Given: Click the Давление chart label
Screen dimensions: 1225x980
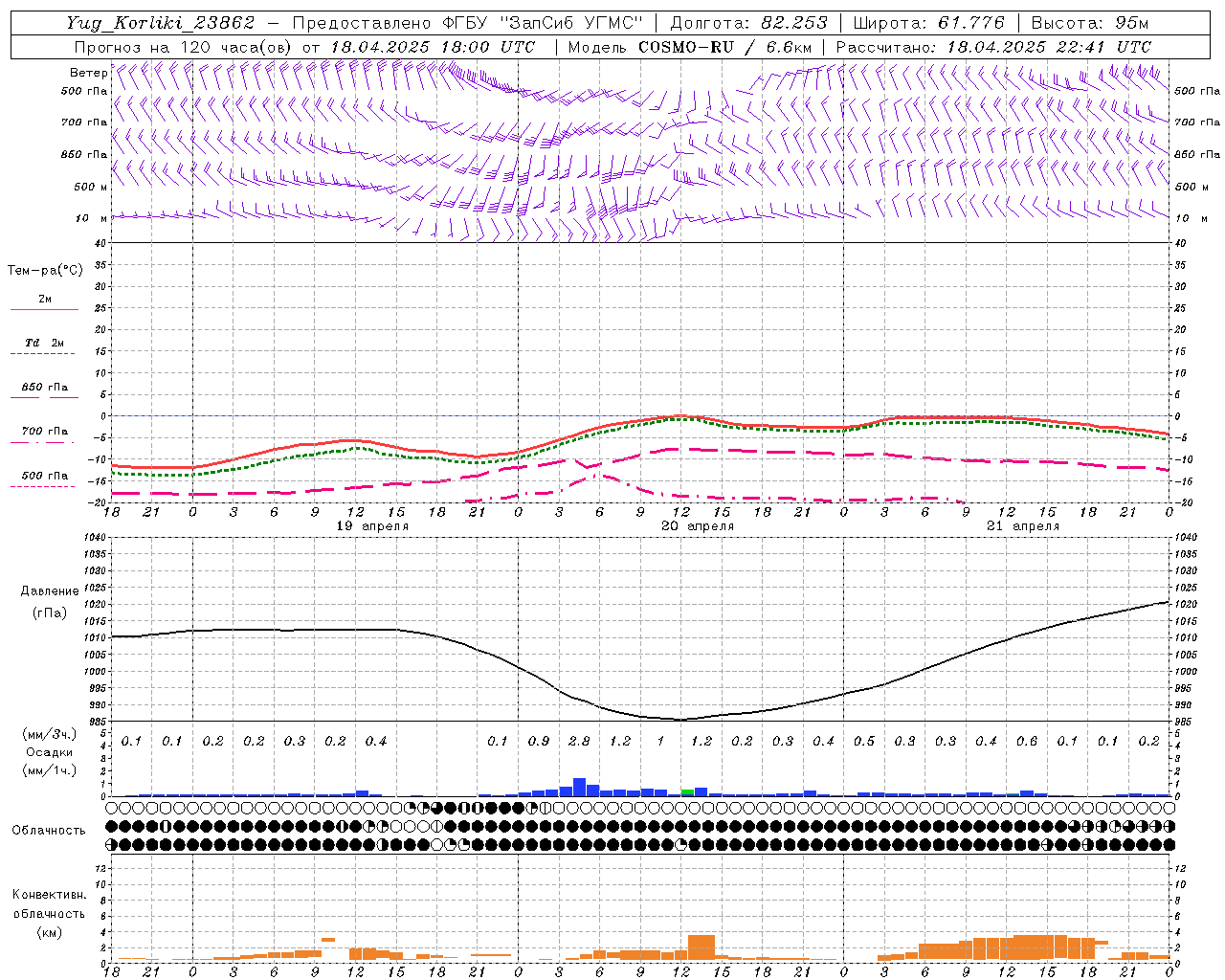Looking at the screenshot, I should pos(50,591).
